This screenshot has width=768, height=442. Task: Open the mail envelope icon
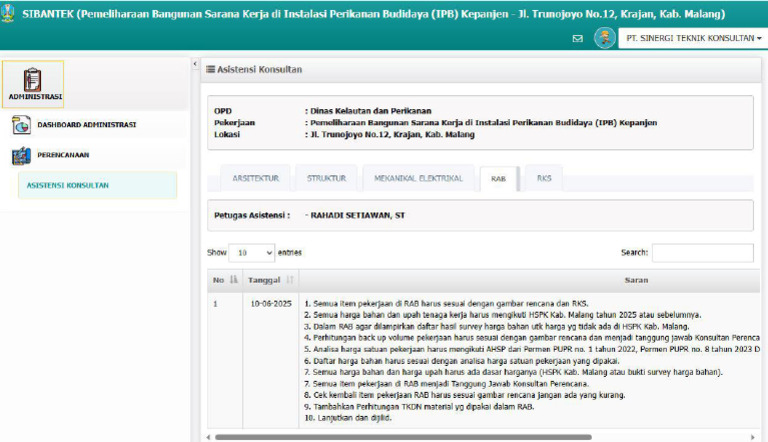(577, 38)
